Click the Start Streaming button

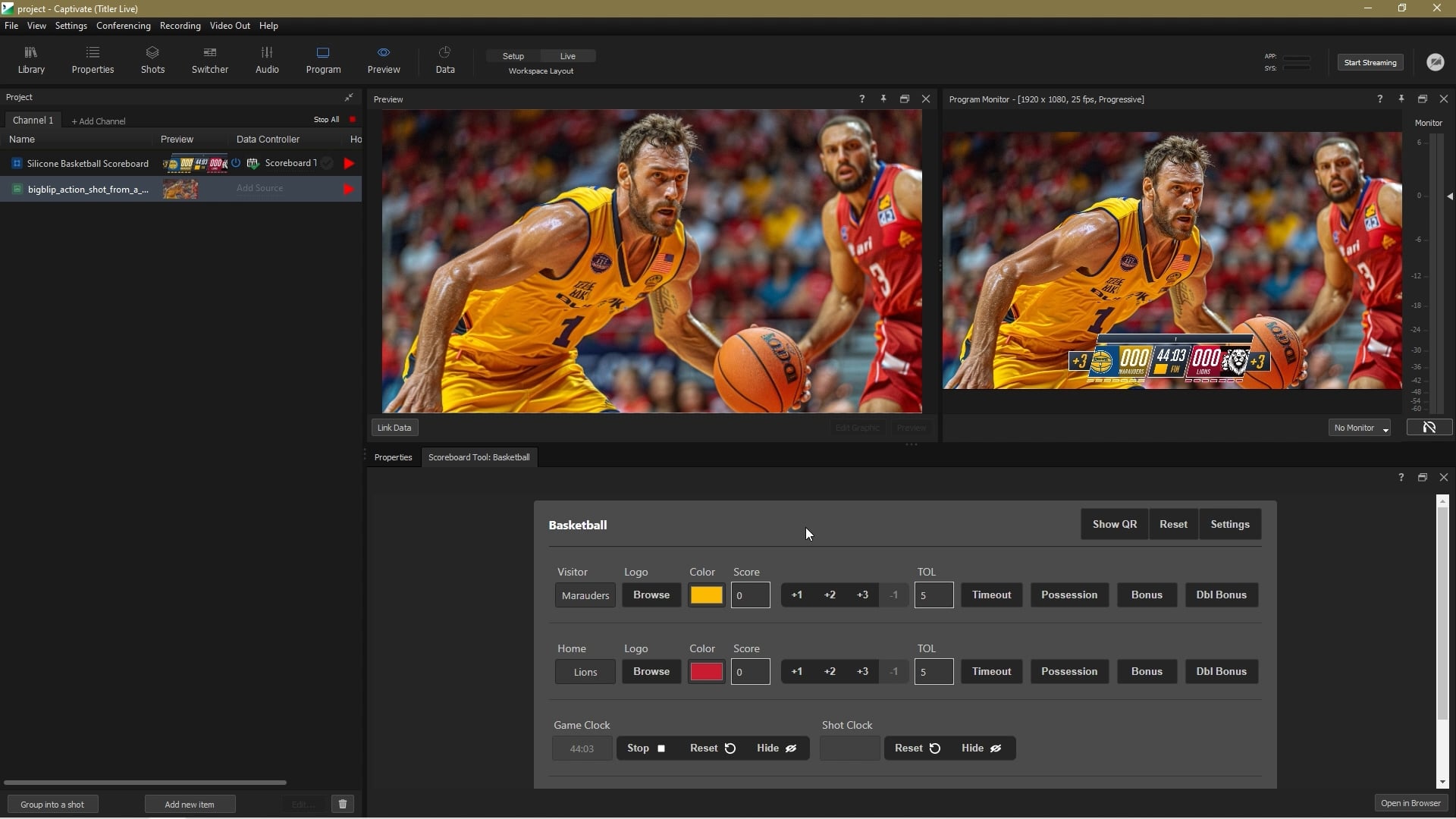1370,62
